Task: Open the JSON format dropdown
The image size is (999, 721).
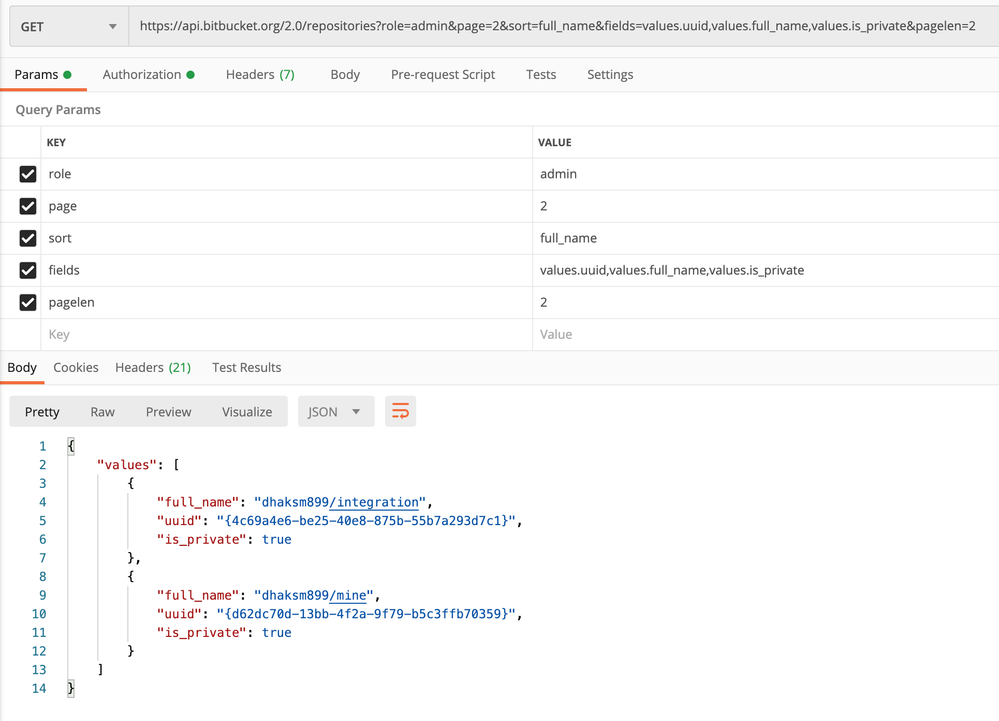Action: (336, 411)
